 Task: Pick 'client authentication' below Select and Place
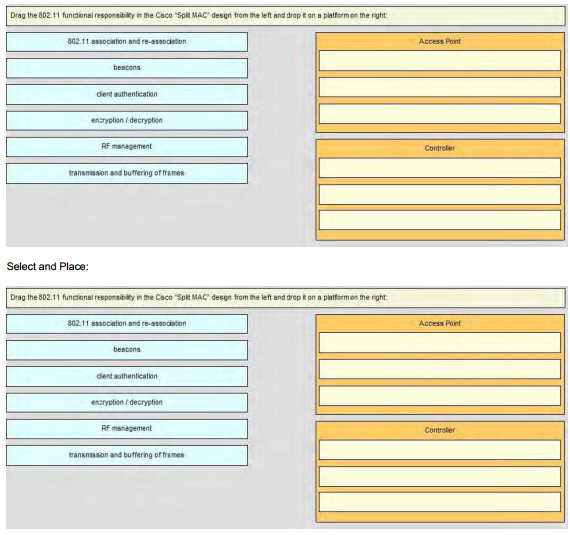(x=127, y=377)
